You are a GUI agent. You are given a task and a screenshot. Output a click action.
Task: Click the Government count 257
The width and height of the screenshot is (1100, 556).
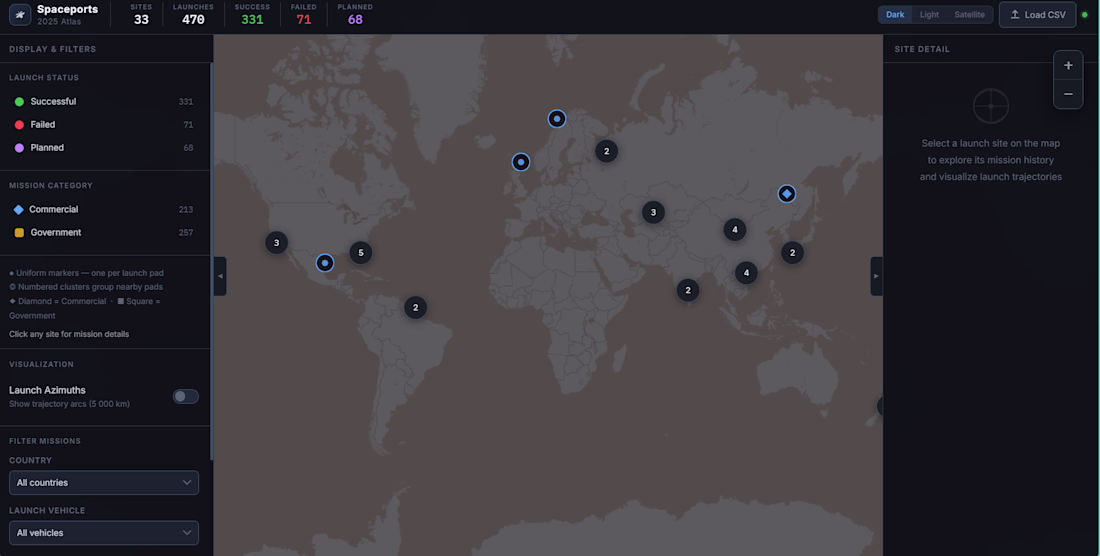click(x=186, y=233)
